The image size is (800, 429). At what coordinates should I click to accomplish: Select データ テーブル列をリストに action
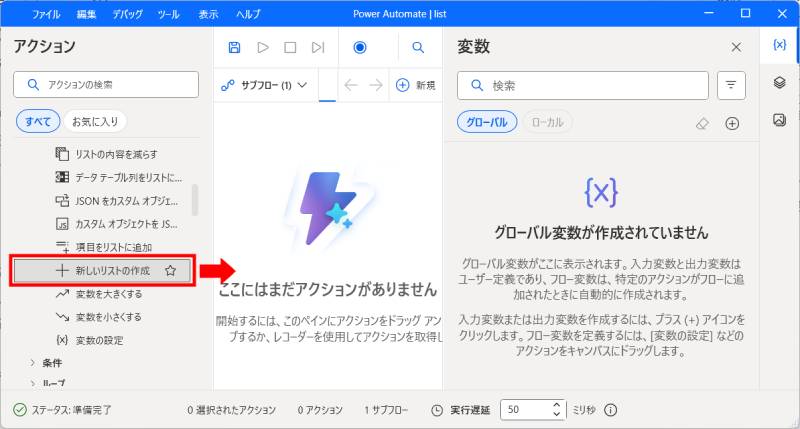pyautogui.click(x=118, y=178)
